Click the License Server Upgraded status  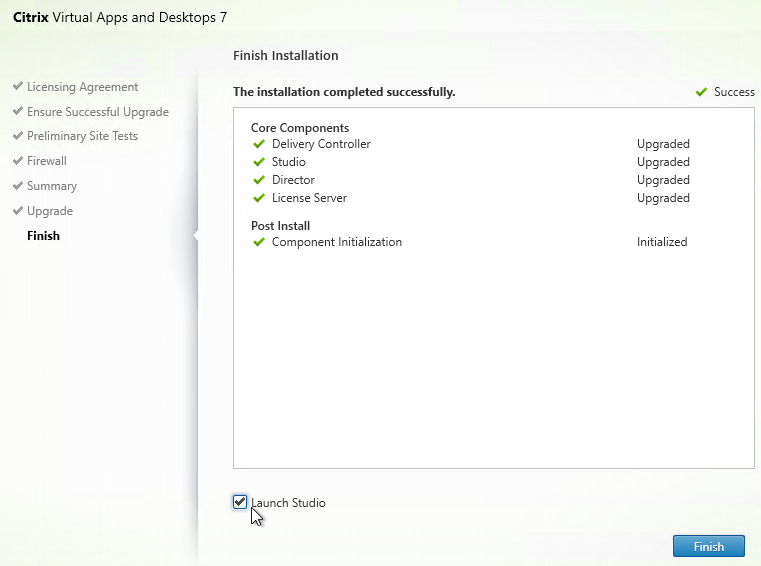pos(663,198)
